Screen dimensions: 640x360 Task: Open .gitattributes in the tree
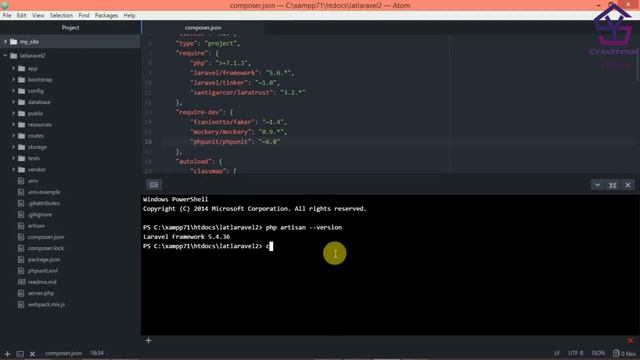point(44,203)
